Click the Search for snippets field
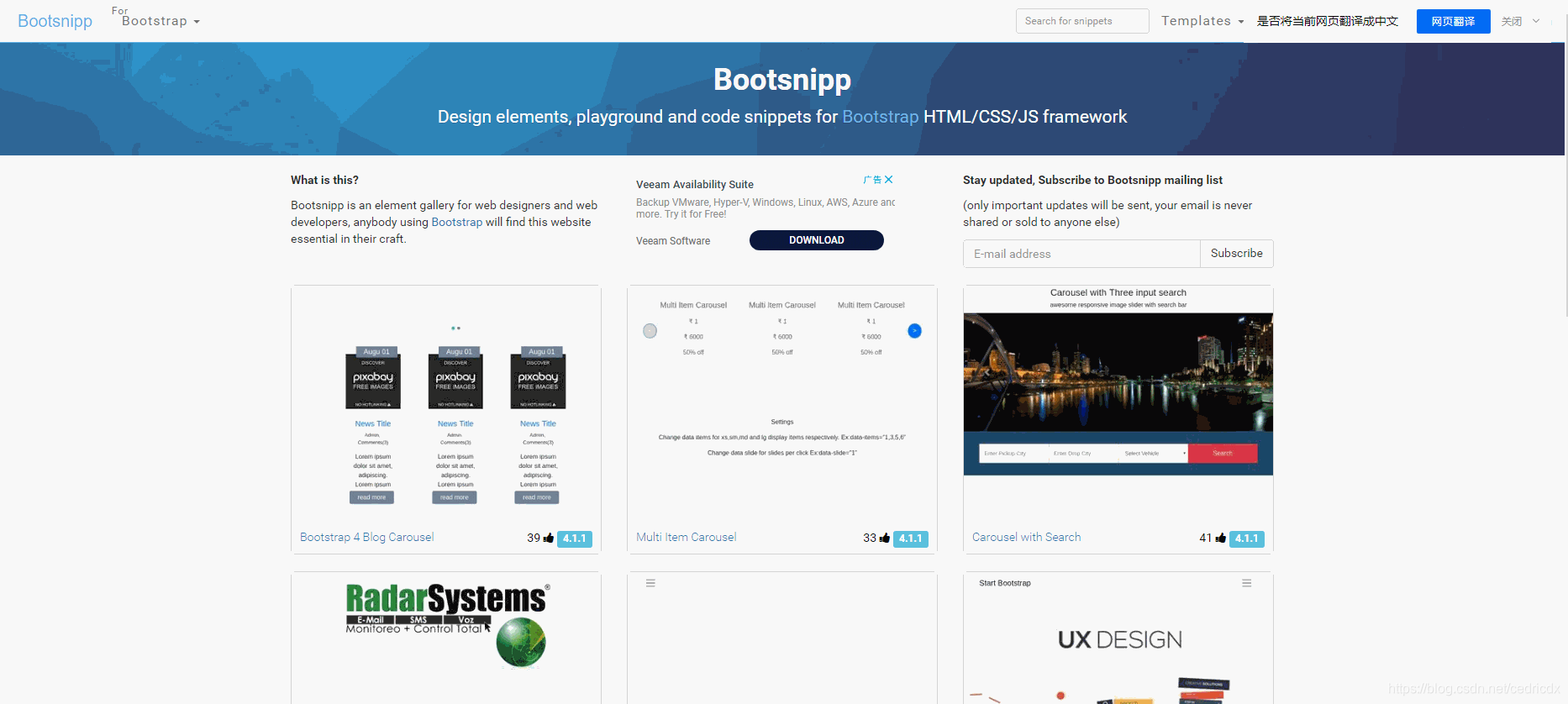 coord(1082,21)
